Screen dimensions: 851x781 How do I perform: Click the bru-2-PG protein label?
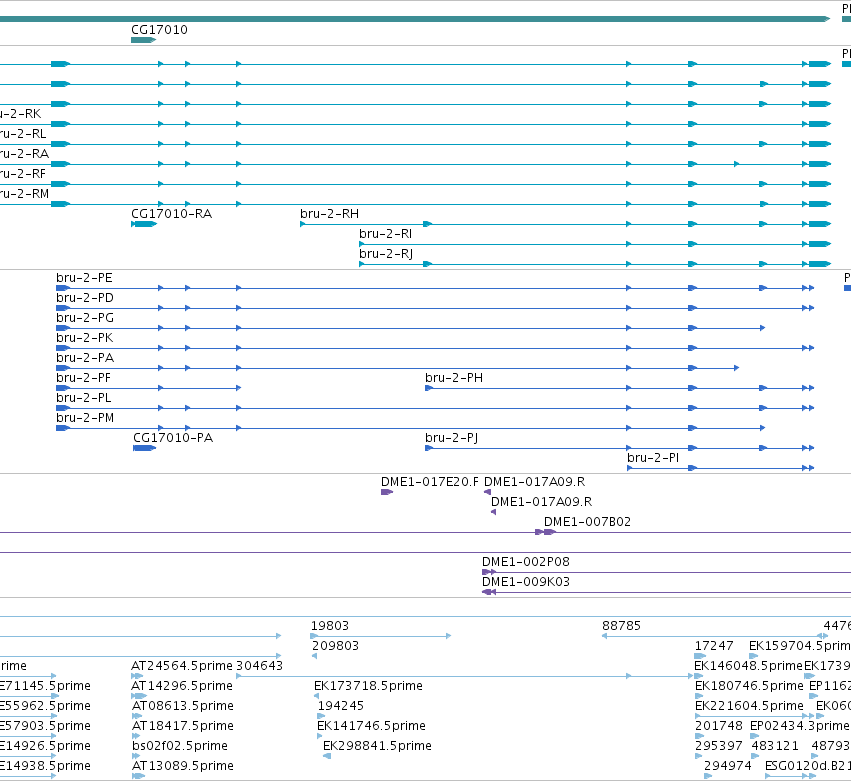tap(85, 318)
